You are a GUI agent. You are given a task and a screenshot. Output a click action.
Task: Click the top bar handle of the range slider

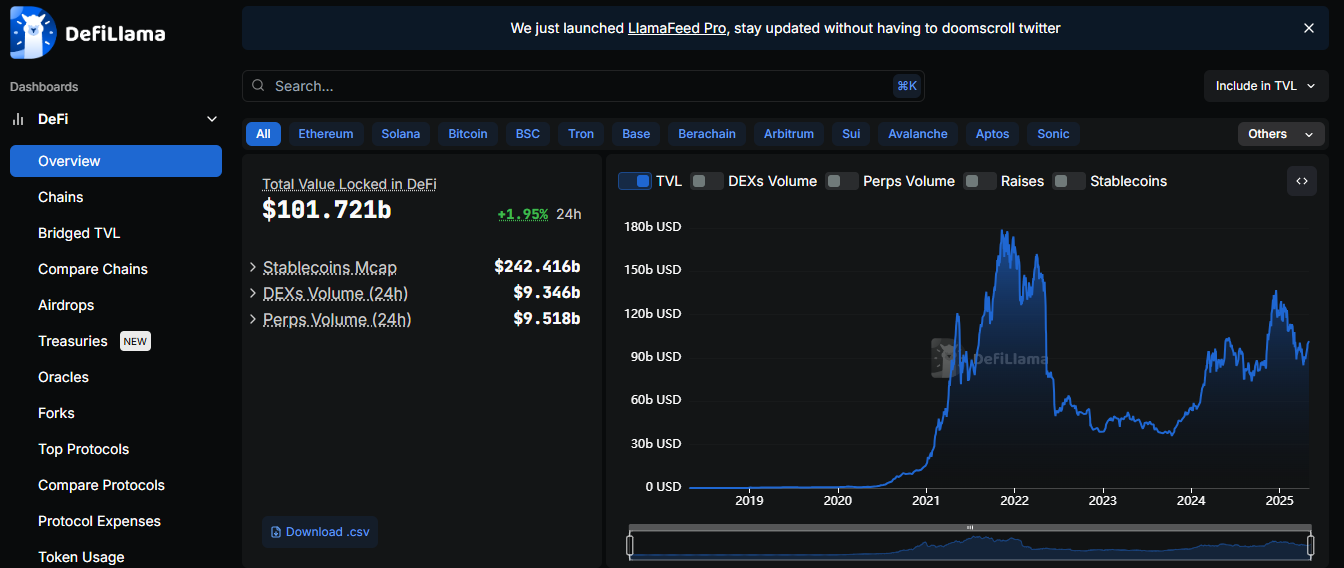tap(970, 527)
